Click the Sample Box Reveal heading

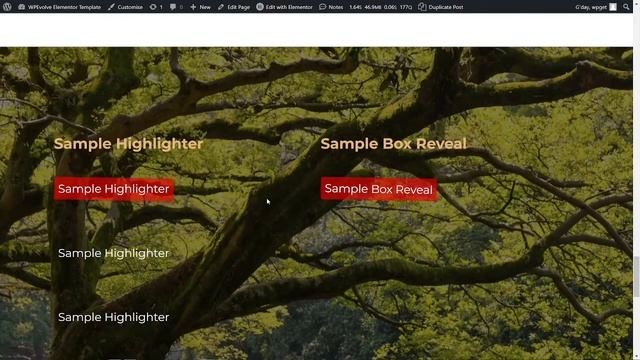[x=393, y=144]
